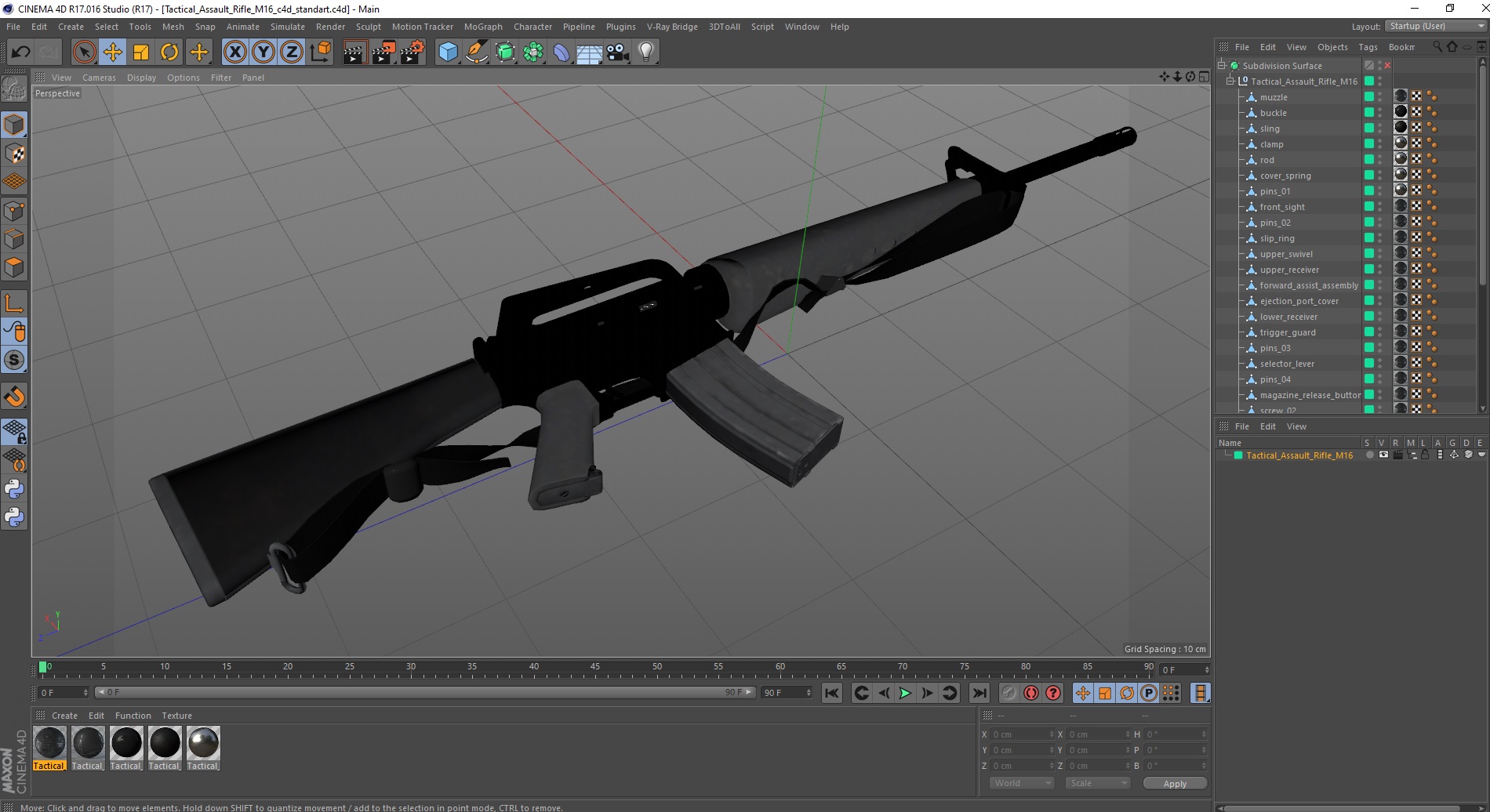The image size is (1490, 812).
Task: Toggle layer color for trigger_guard object
Action: (x=1369, y=332)
